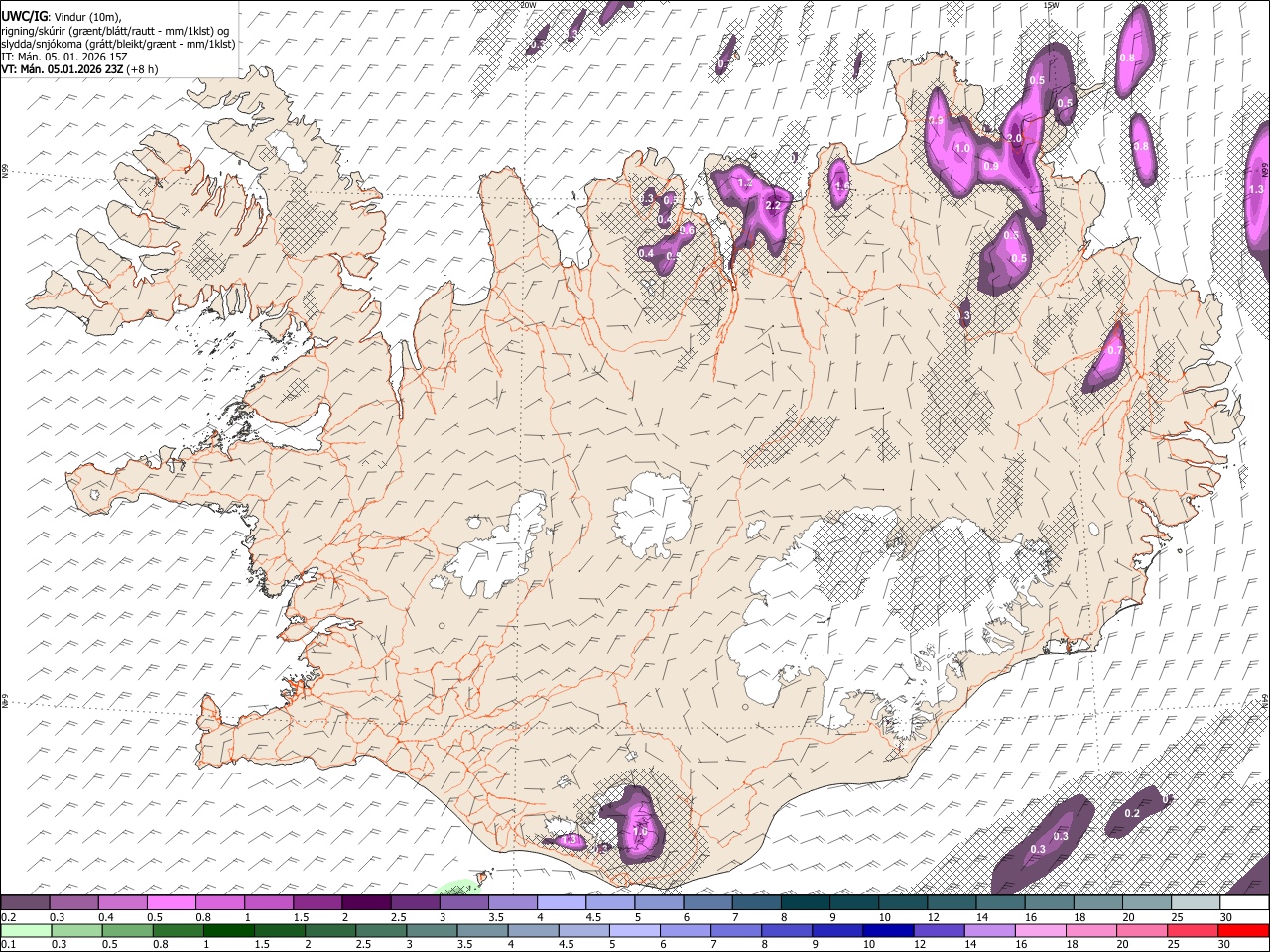Click the '0.2' precipitation value offshore southeast

[x=1132, y=813]
